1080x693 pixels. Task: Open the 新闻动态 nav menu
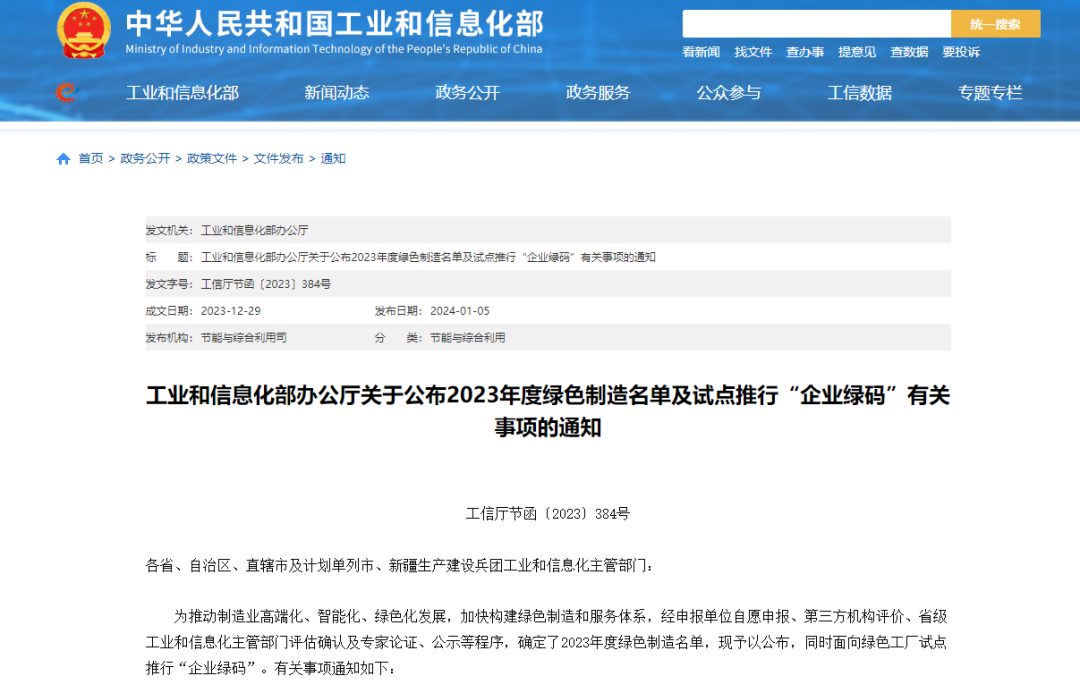click(337, 92)
